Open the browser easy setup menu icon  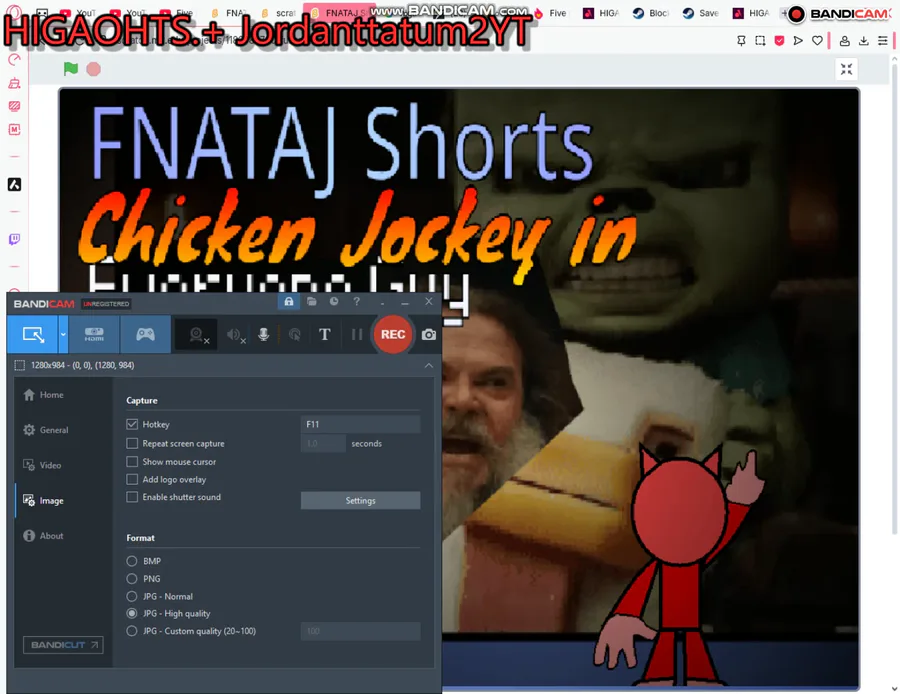pyautogui.click(x=883, y=41)
